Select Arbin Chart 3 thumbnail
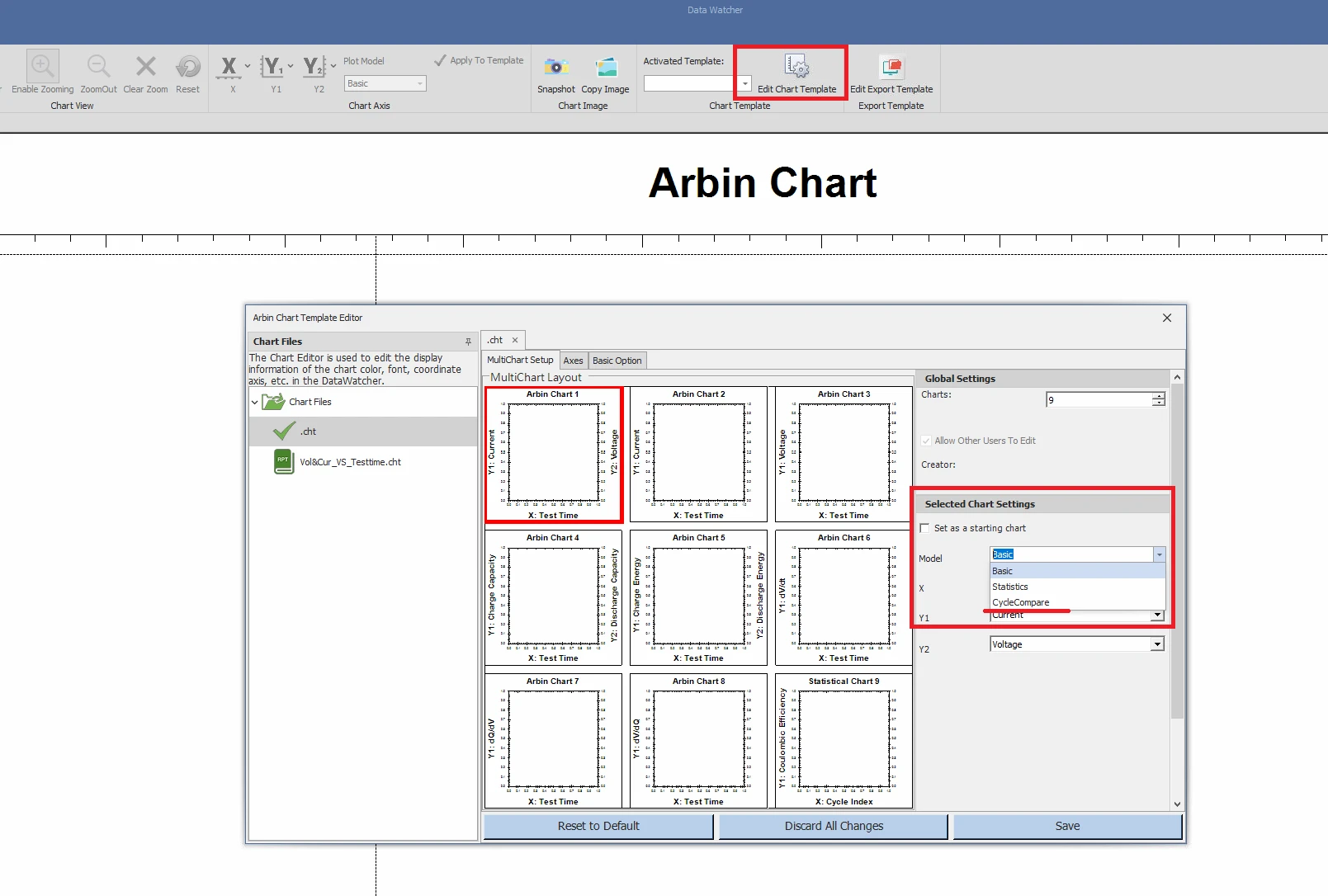Viewport: 1328px width, 896px height. 844,455
